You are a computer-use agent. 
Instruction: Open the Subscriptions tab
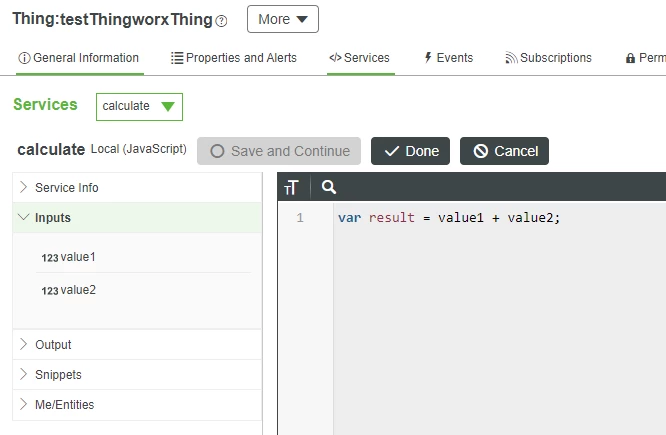[548, 58]
